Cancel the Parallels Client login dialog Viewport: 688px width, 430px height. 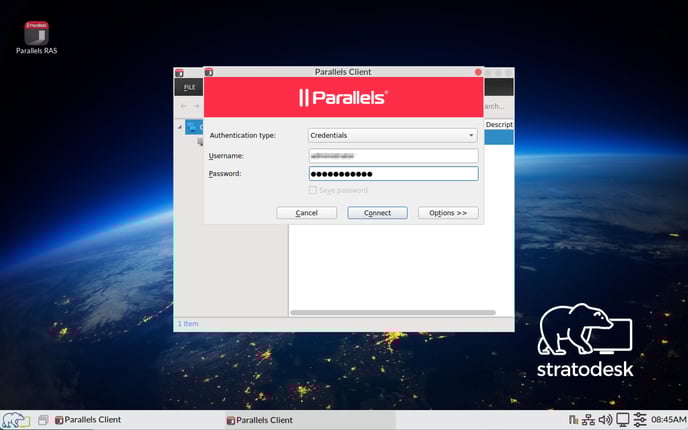[306, 213]
